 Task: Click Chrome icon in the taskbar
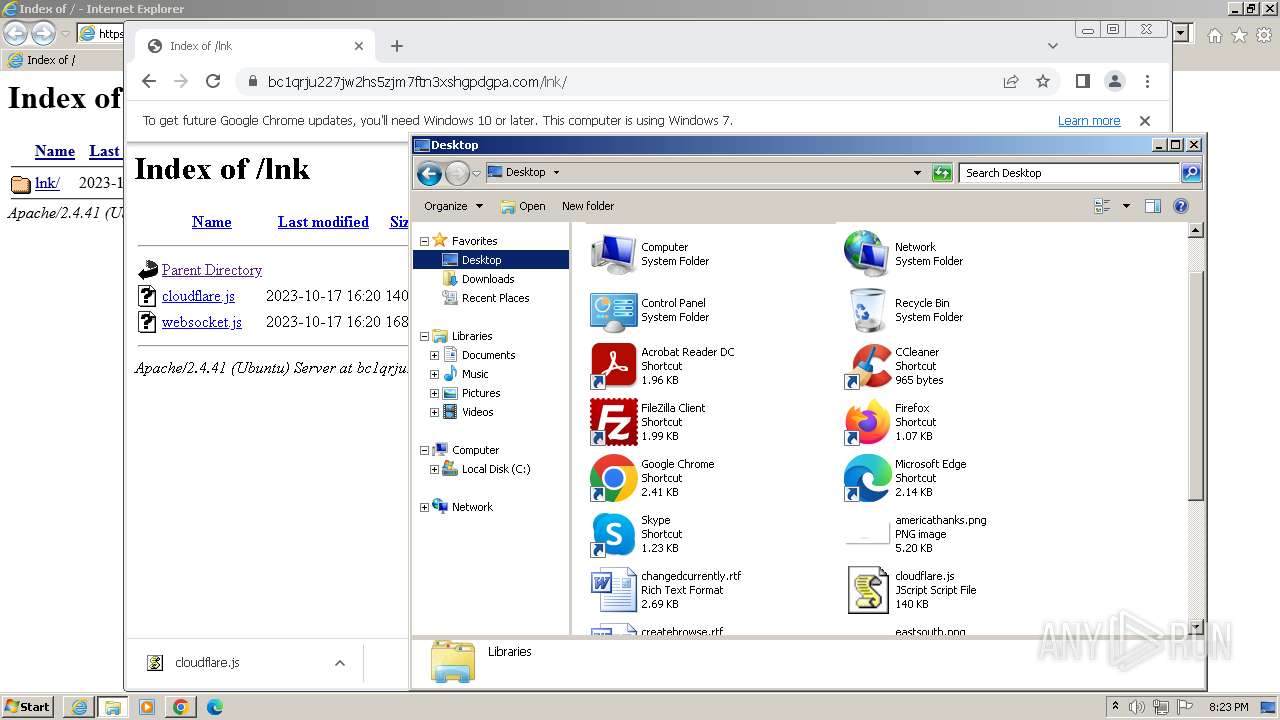click(181, 707)
